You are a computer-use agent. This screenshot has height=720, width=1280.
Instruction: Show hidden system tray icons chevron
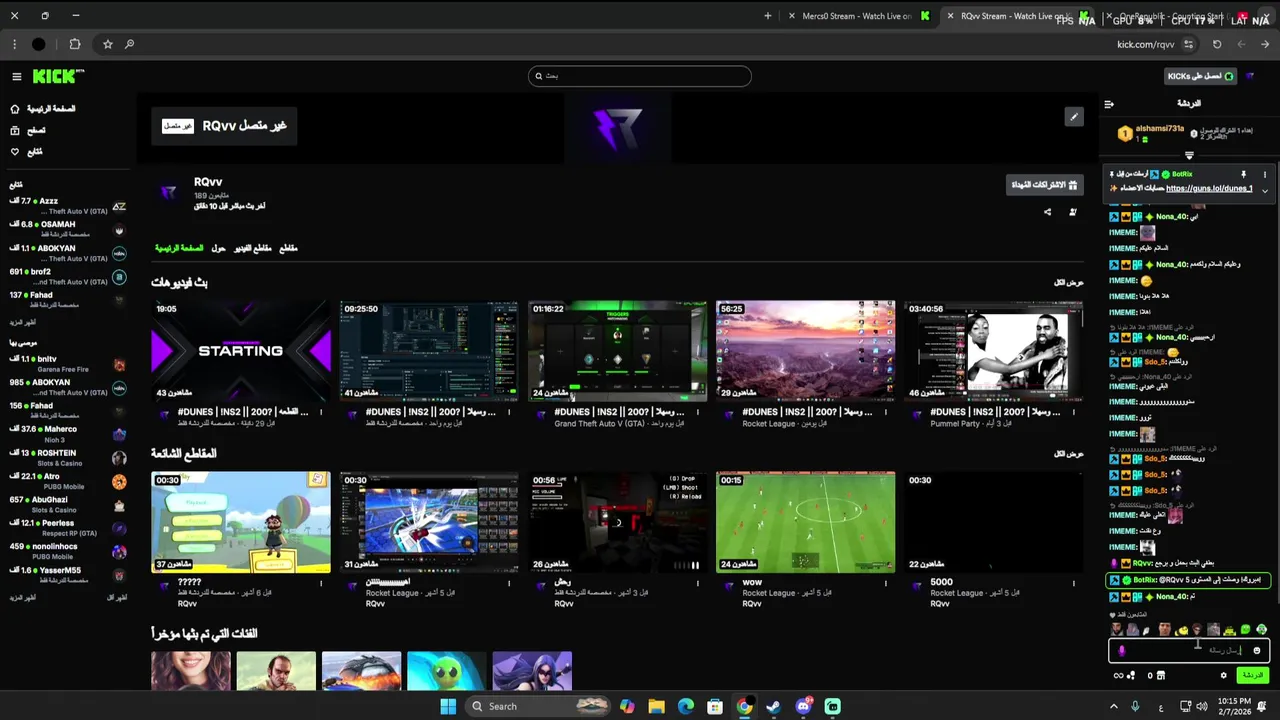(1114, 706)
